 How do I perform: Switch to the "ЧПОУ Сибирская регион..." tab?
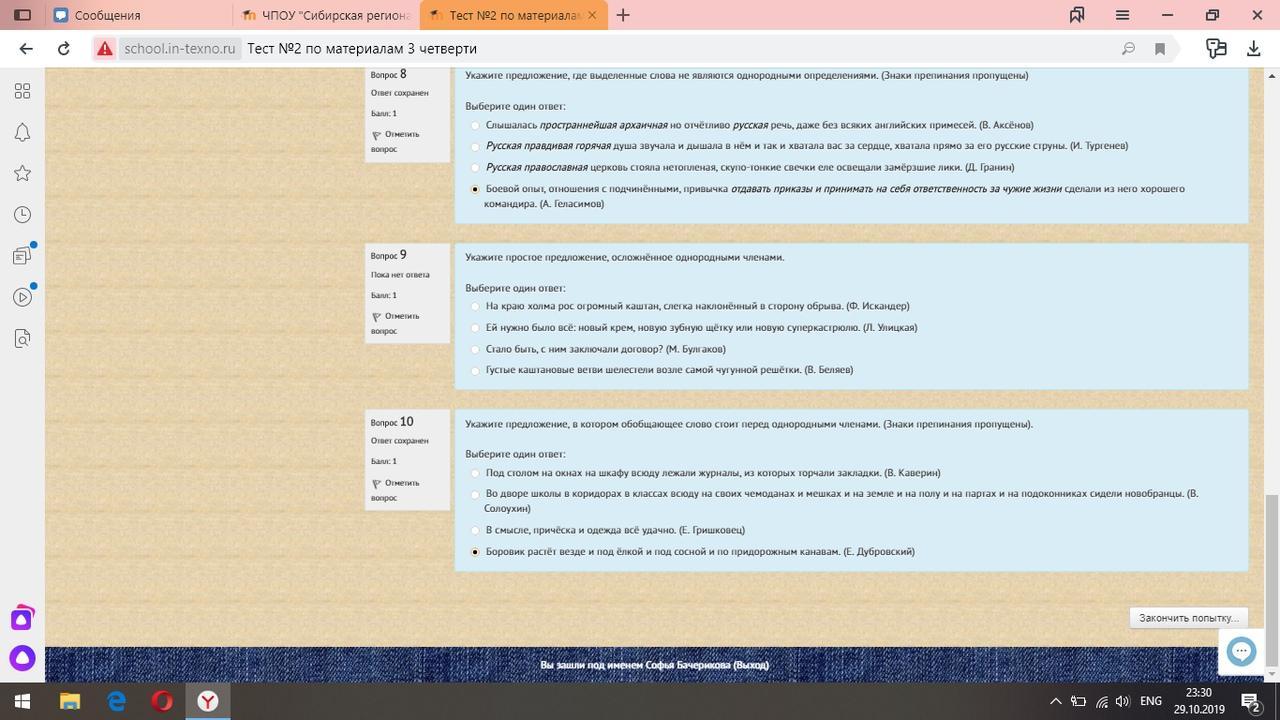tap(327, 15)
